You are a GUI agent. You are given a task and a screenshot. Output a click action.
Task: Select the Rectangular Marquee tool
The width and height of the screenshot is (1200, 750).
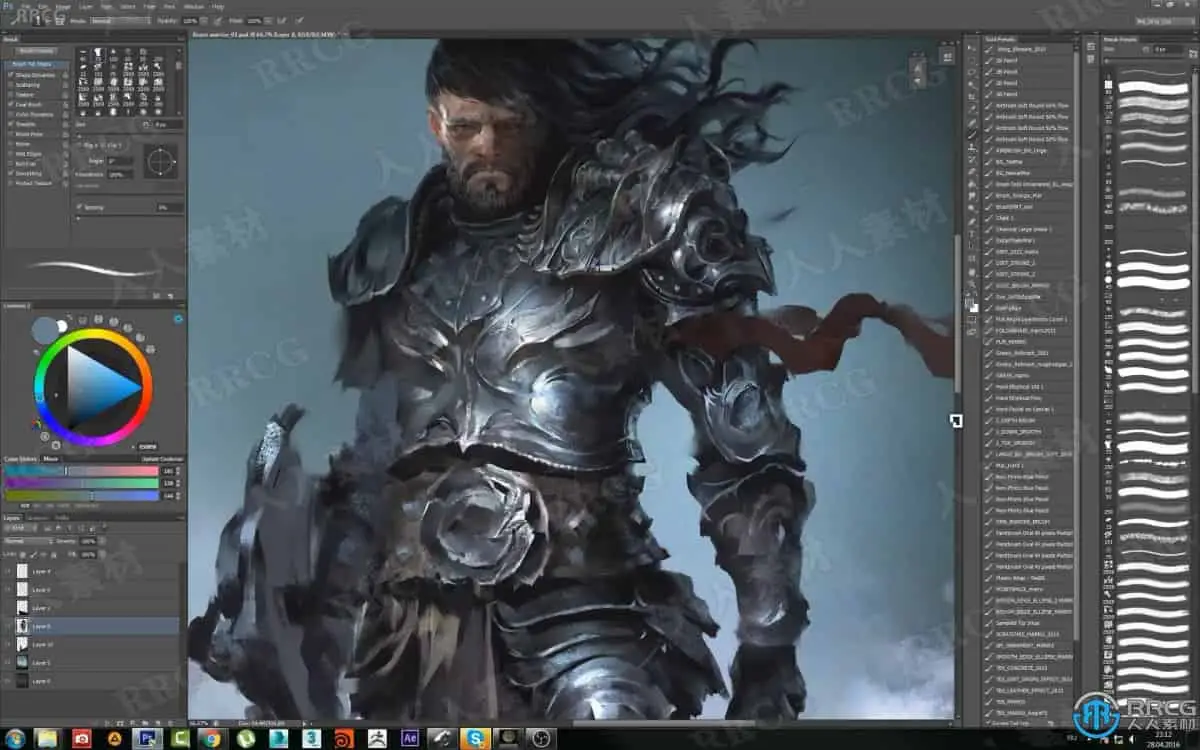click(x=971, y=60)
